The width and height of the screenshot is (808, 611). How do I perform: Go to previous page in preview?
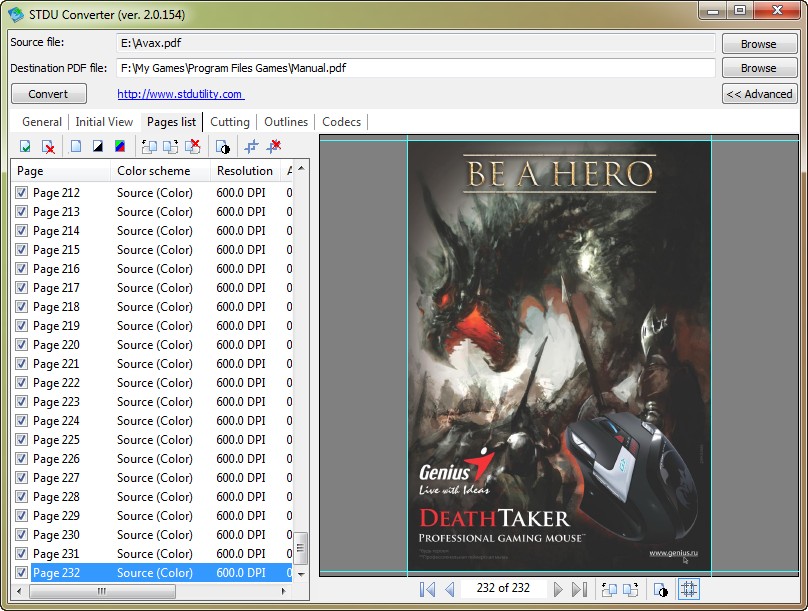(449, 589)
